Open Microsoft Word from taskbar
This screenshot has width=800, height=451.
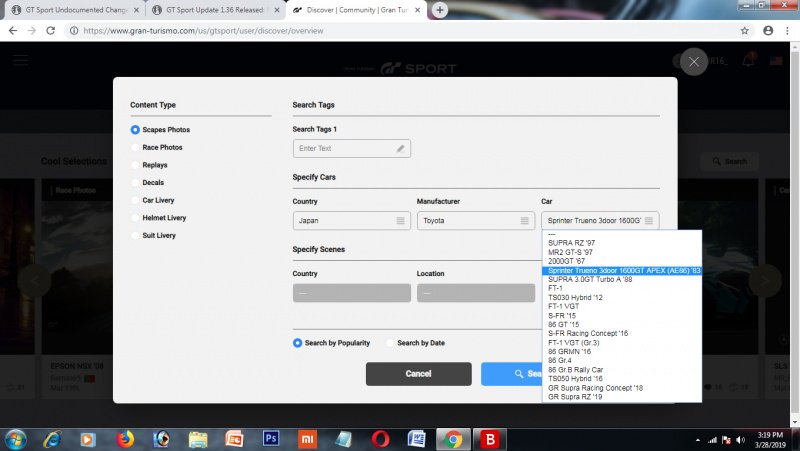pyautogui.click(x=416, y=439)
